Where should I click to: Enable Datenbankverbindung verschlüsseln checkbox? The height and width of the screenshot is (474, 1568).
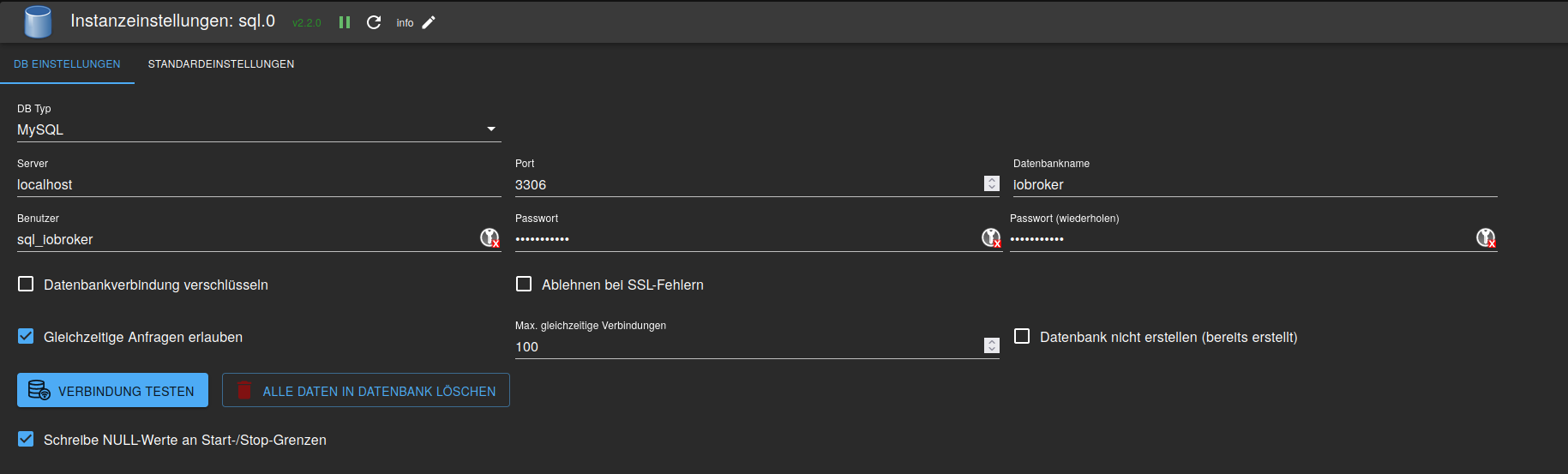(26, 284)
